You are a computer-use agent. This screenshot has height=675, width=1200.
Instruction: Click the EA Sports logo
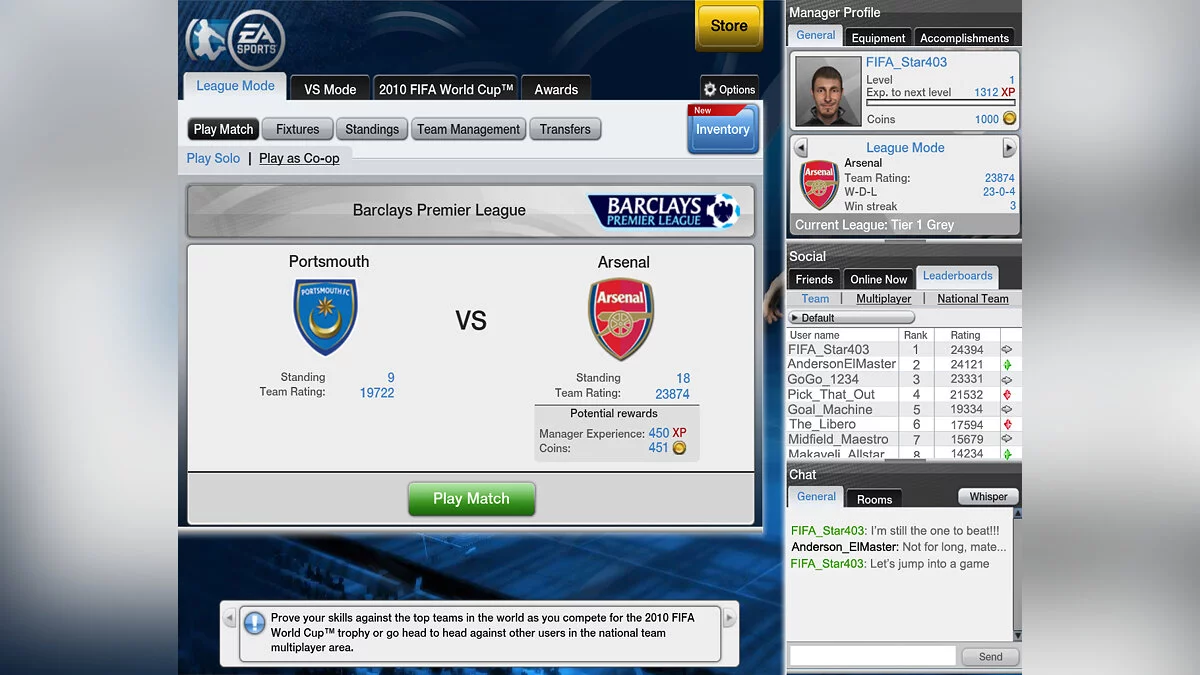pos(256,40)
